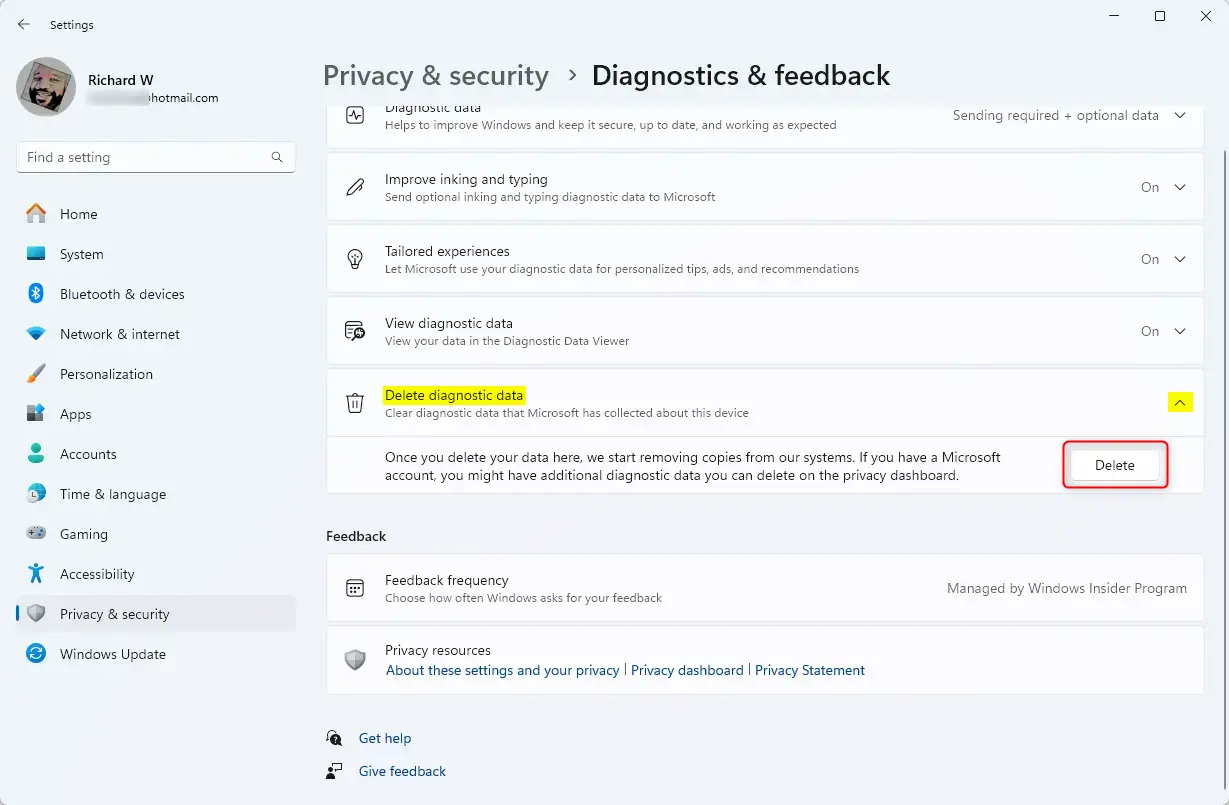Image resolution: width=1229 pixels, height=805 pixels.
Task: Select Accessibility from the sidebar
Action: pos(97,574)
